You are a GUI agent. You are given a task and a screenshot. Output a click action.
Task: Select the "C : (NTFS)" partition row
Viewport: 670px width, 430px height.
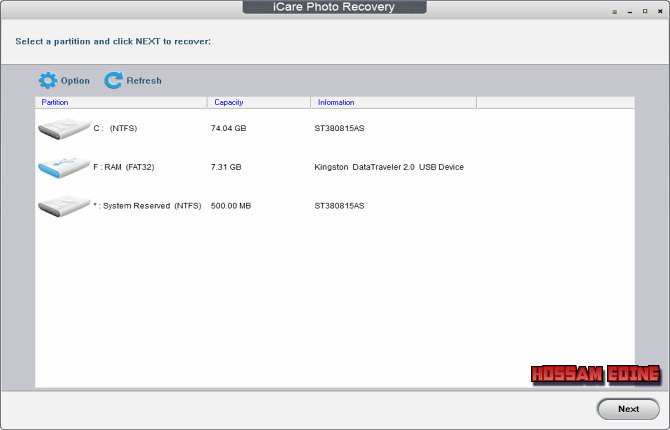(x=335, y=129)
